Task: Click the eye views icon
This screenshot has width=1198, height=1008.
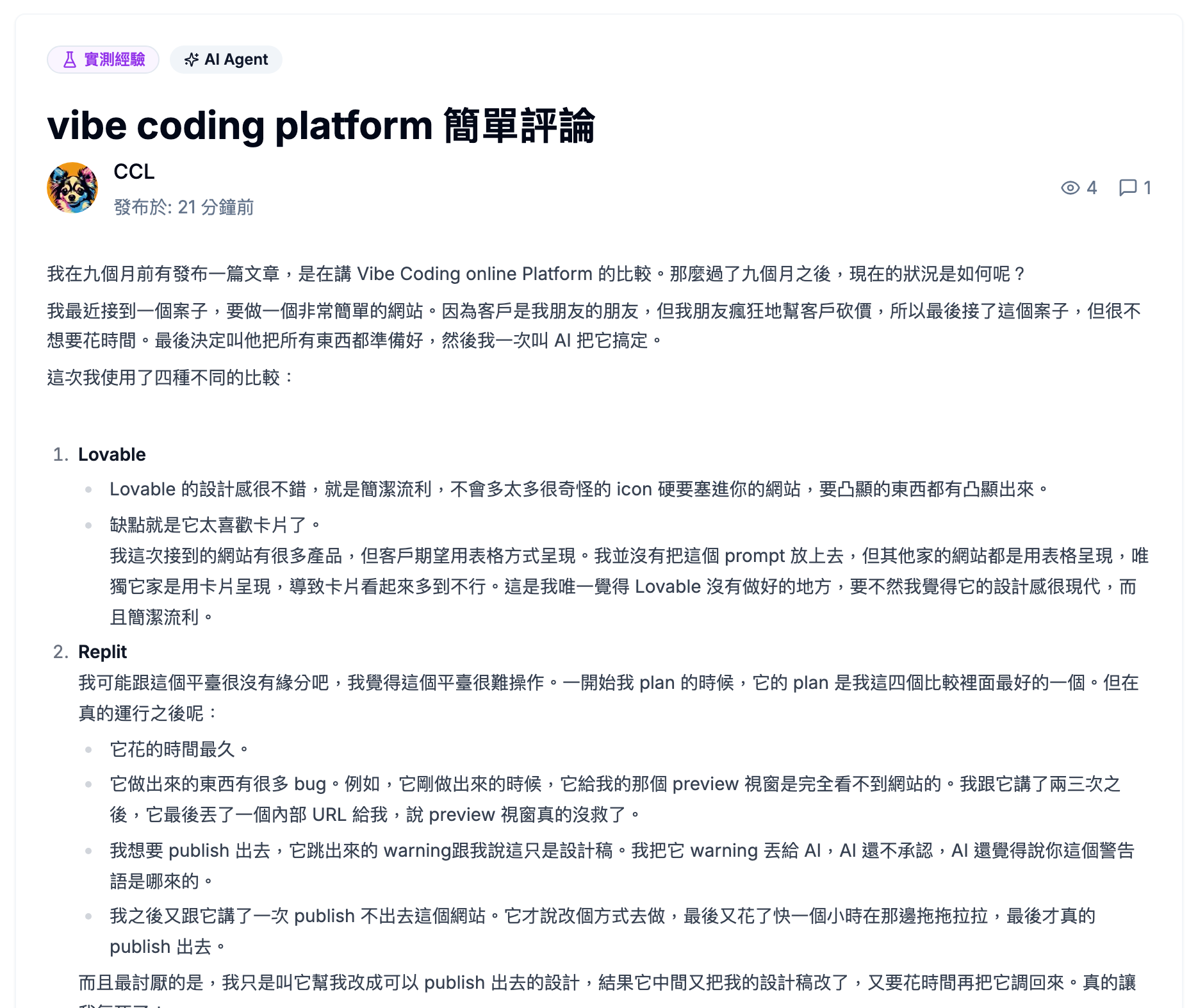Action: click(x=1070, y=188)
